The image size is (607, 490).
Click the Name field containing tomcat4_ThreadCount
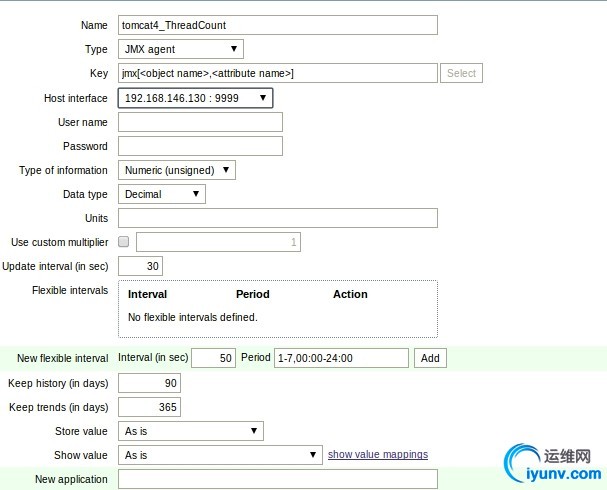tap(278, 25)
